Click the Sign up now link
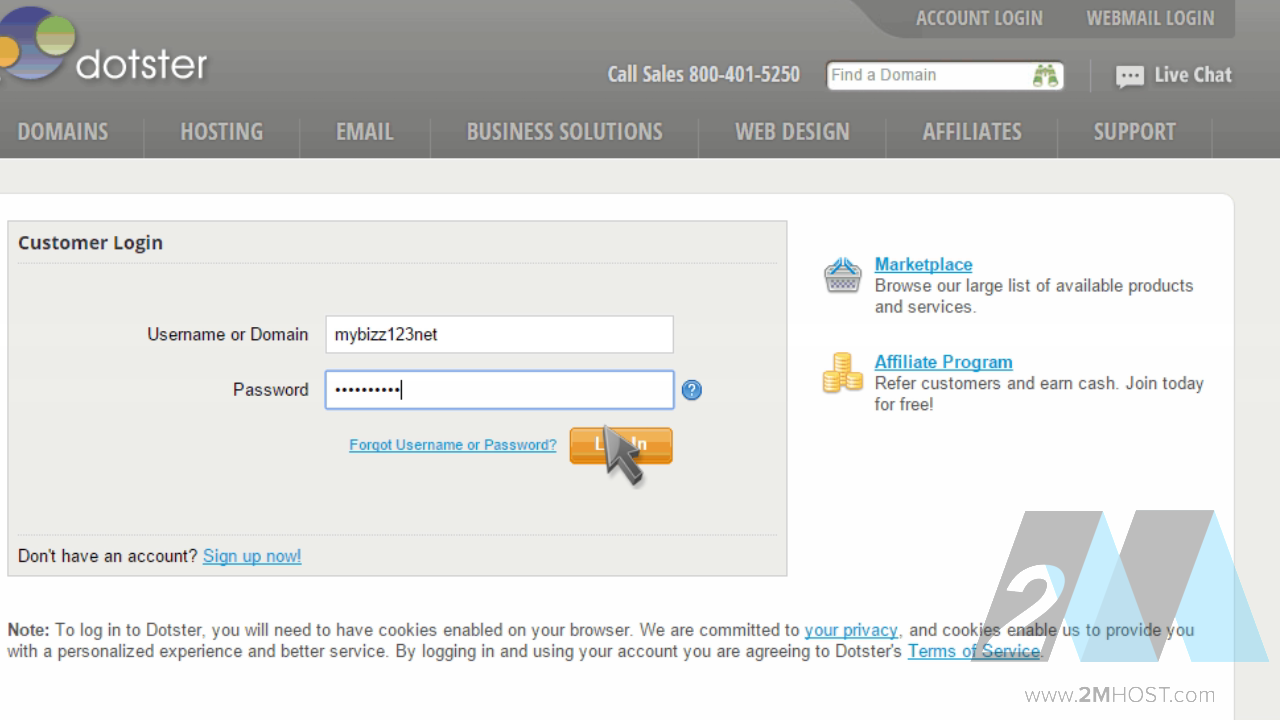 [x=252, y=556]
